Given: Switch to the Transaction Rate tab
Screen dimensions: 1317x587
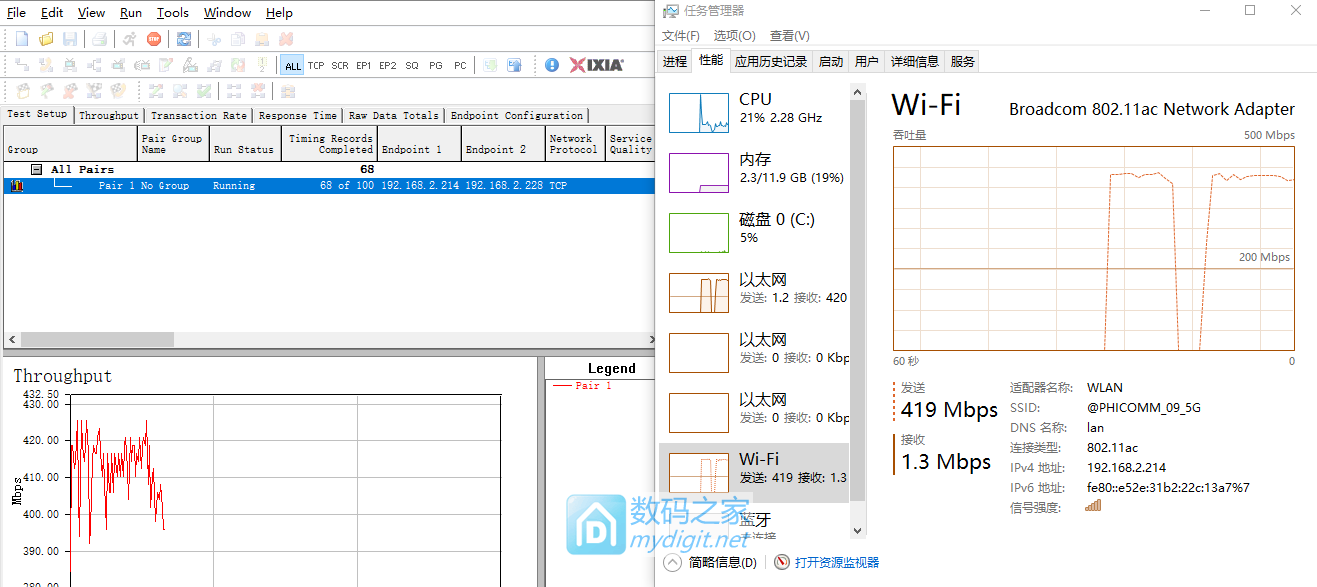Looking at the screenshot, I should [198, 116].
